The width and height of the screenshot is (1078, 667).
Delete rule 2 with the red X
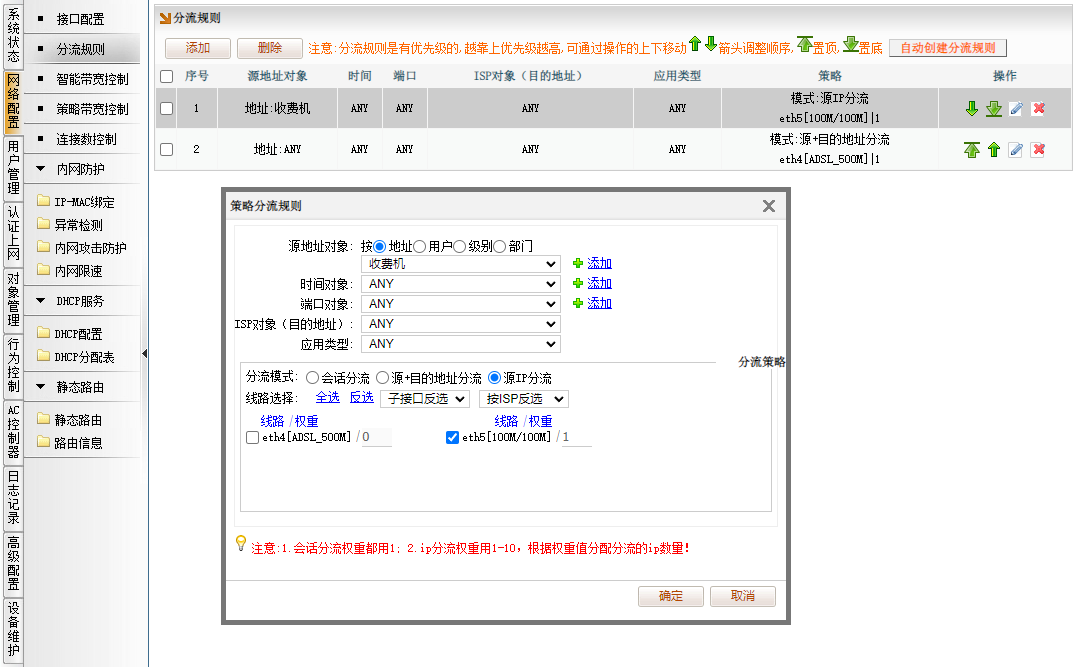[x=1038, y=150]
